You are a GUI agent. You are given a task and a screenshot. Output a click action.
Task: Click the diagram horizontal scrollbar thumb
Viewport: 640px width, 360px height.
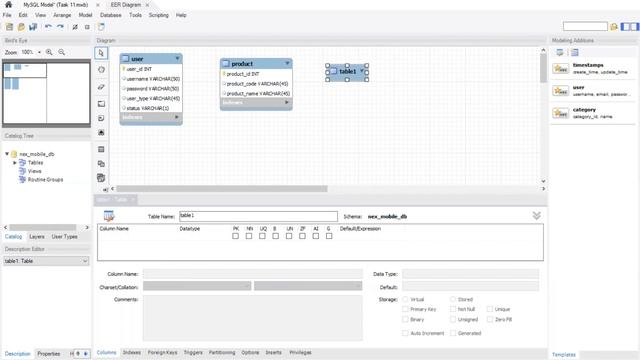point(222,189)
